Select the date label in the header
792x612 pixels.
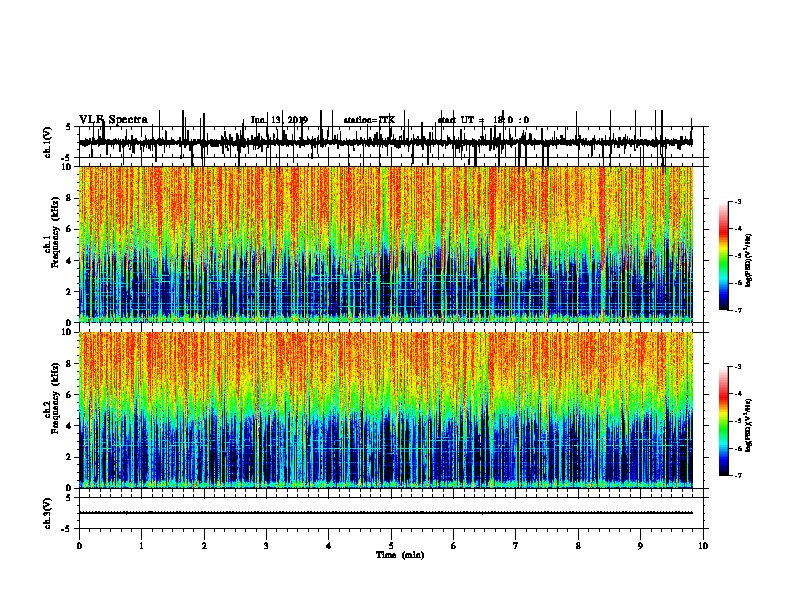pyautogui.click(x=279, y=120)
